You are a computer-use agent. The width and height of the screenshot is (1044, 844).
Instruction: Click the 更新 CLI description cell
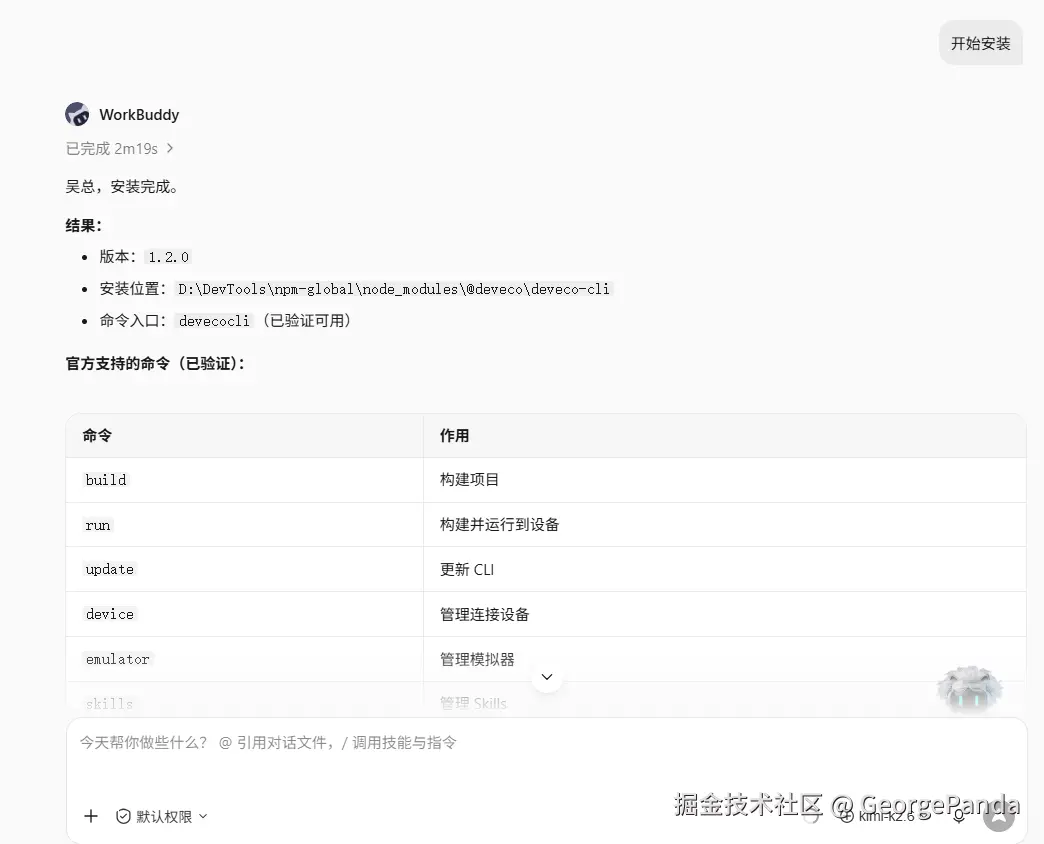tap(724, 569)
